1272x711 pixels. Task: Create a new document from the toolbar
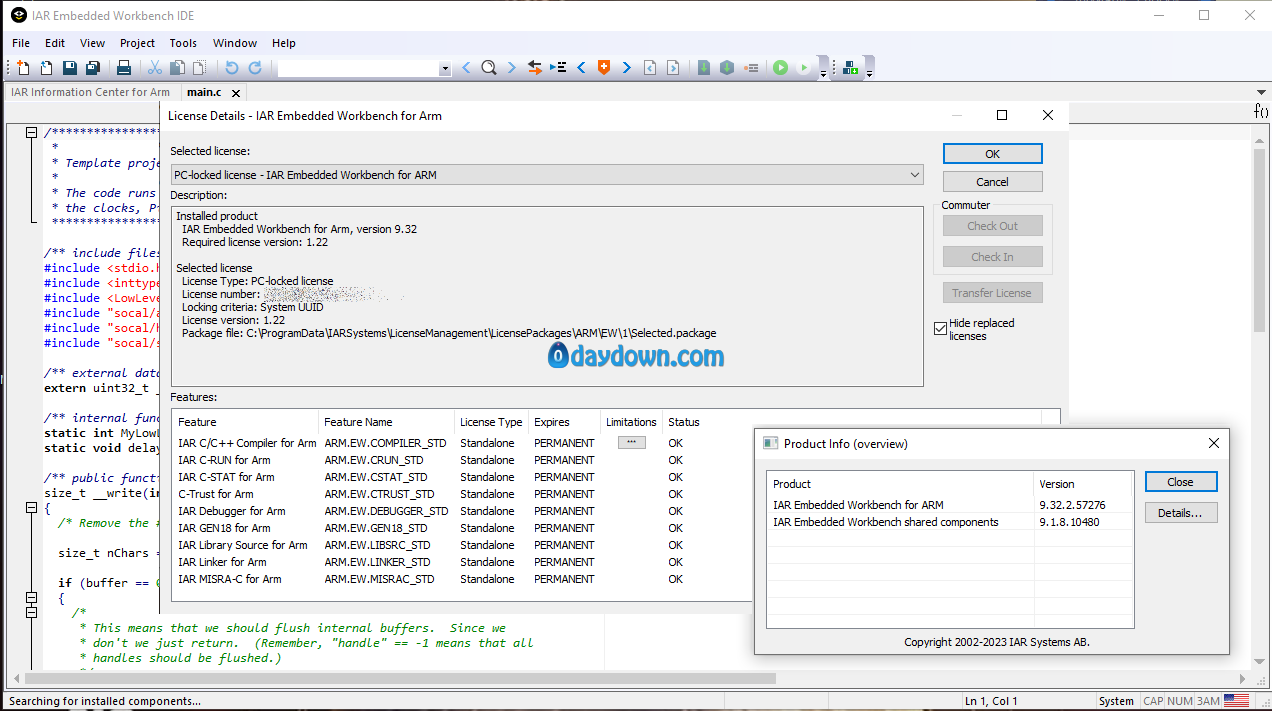click(x=24, y=68)
